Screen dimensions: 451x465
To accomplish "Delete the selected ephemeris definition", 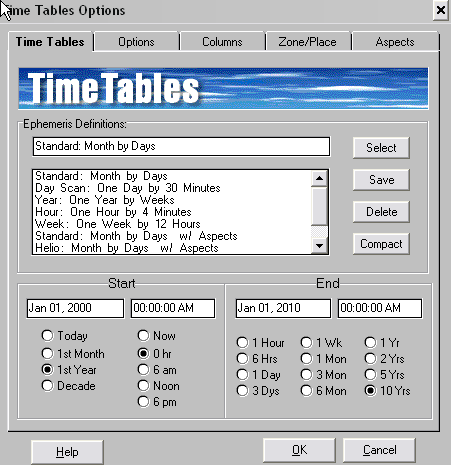I will 381,212.
